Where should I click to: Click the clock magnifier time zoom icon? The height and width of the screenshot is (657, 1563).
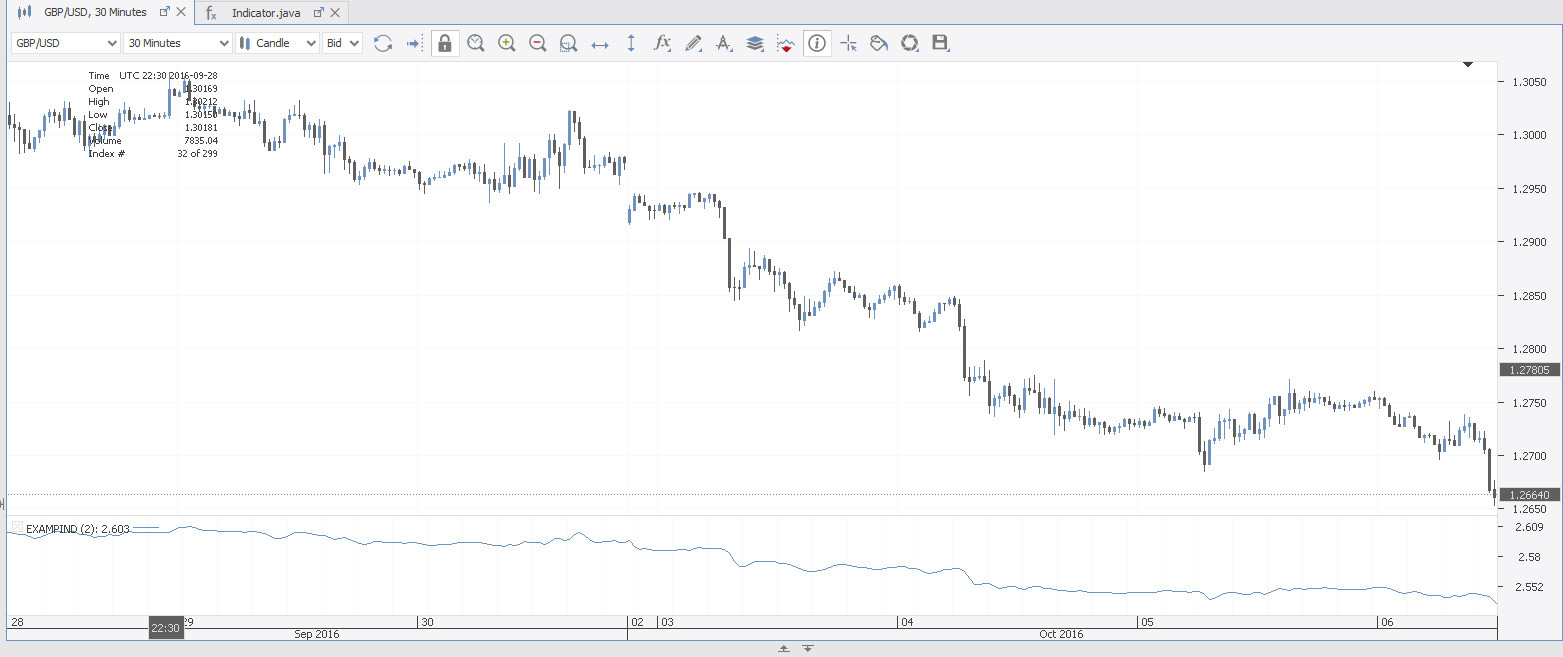pos(476,43)
